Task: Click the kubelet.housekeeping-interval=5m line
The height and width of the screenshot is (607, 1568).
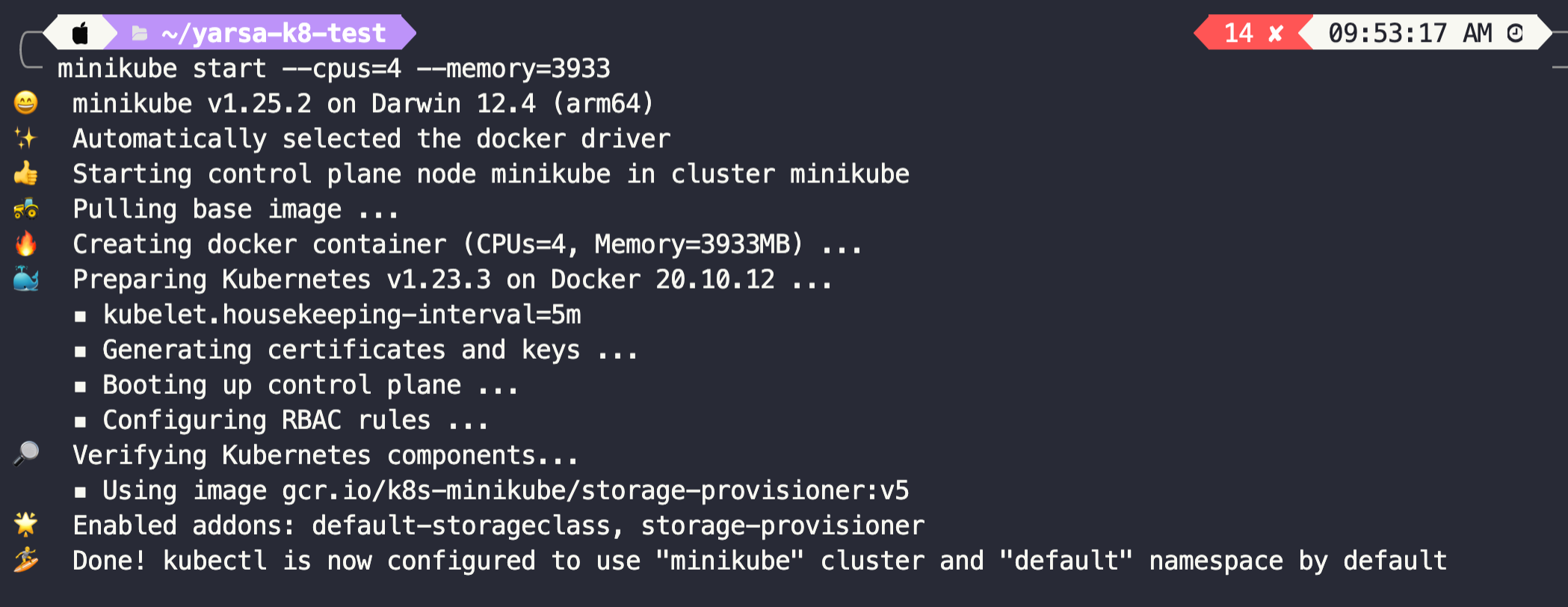Action: 342,315
